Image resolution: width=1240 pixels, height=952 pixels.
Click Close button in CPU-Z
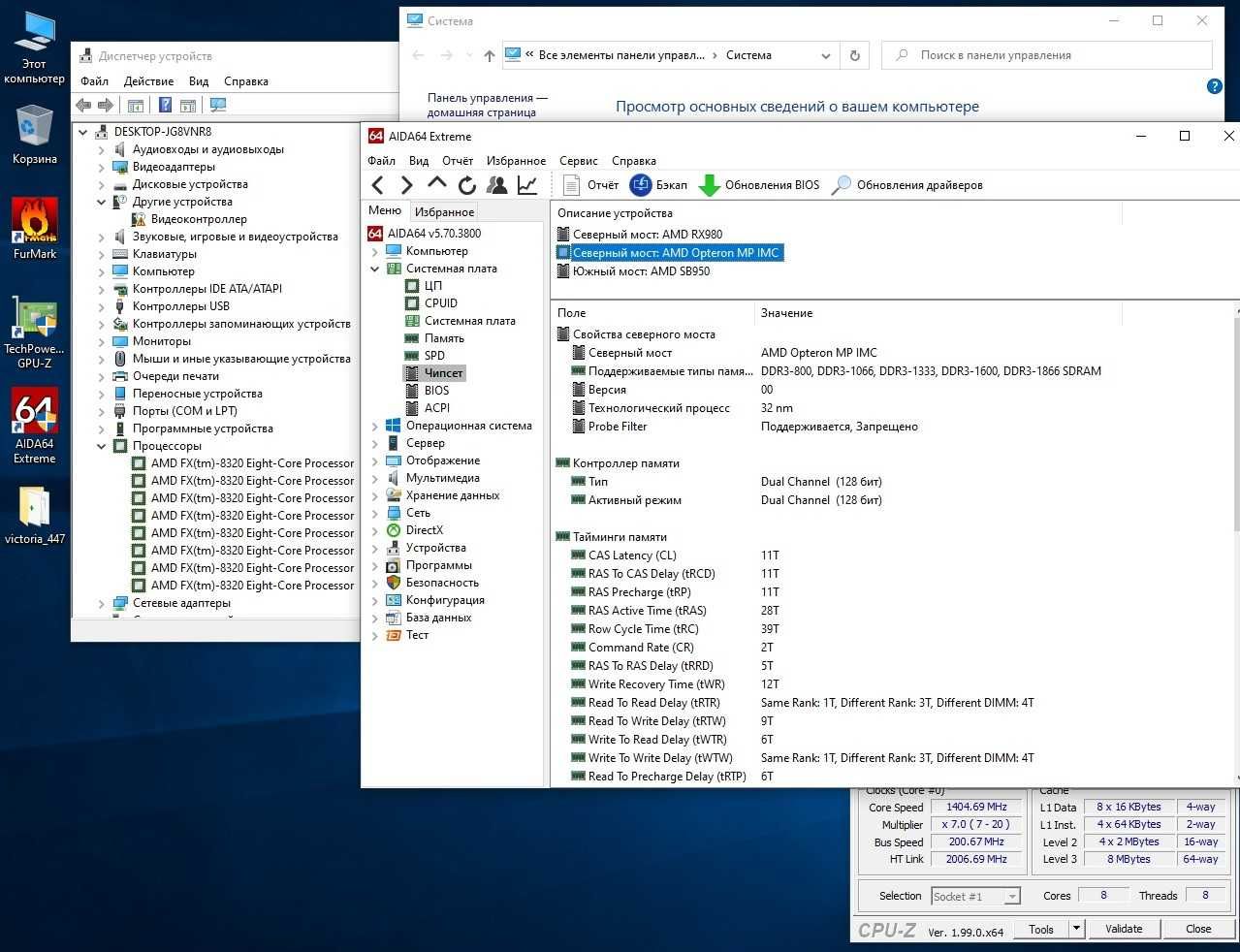(1198, 929)
